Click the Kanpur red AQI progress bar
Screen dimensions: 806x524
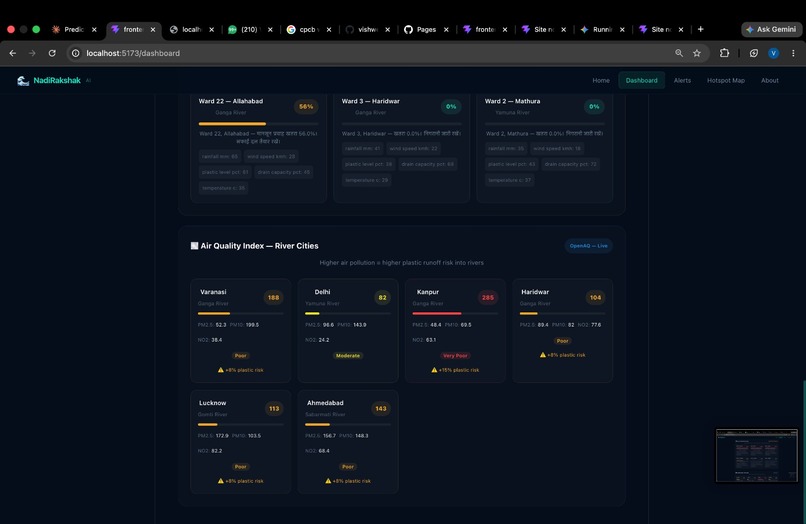click(x=455, y=314)
